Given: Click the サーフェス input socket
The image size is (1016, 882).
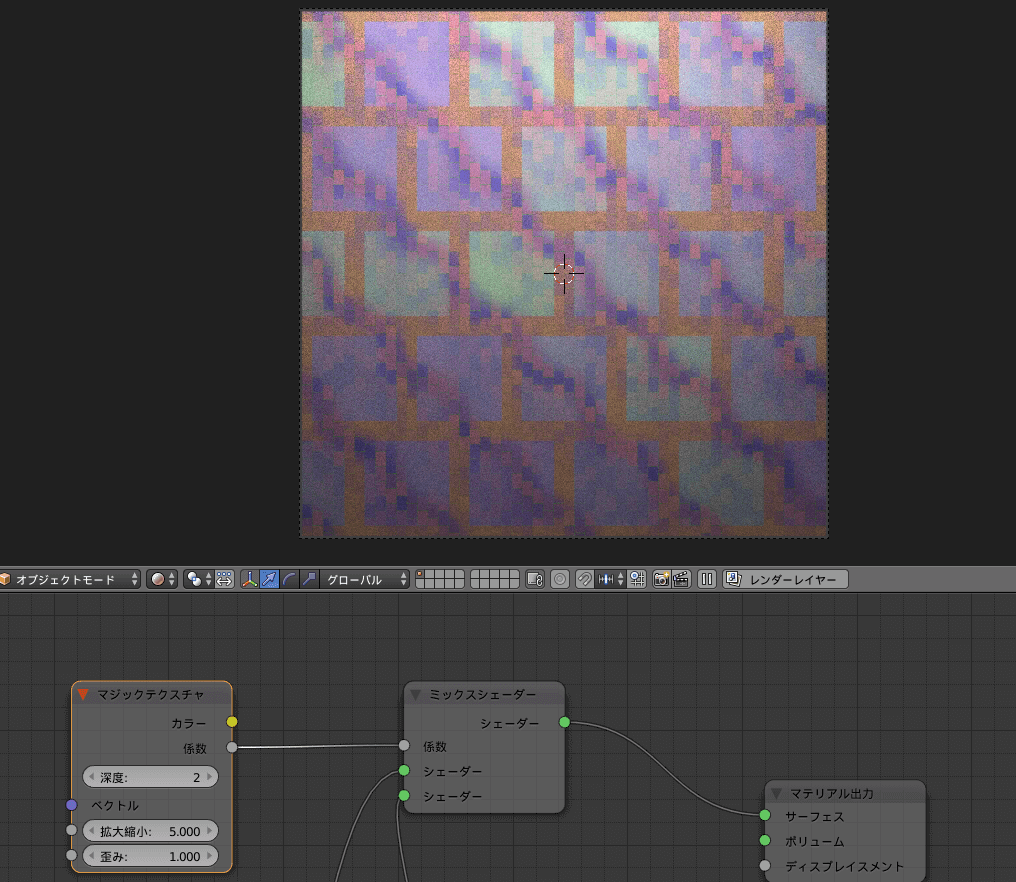Looking at the screenshot, I should point(765,815).
